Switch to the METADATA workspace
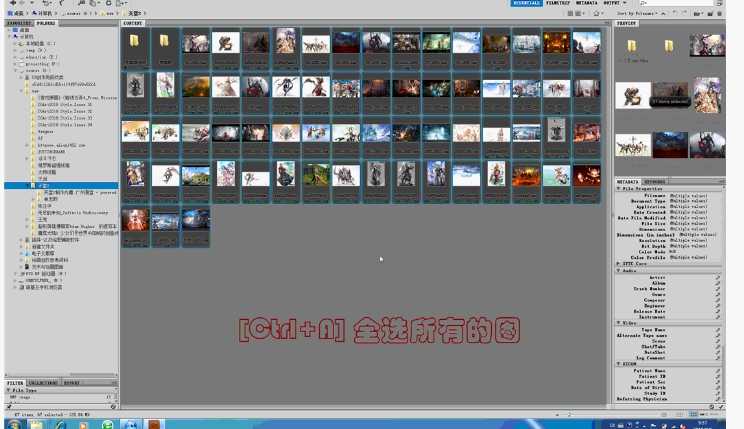The width and height of the screenshot is (744, 429). tap(586, 3)
